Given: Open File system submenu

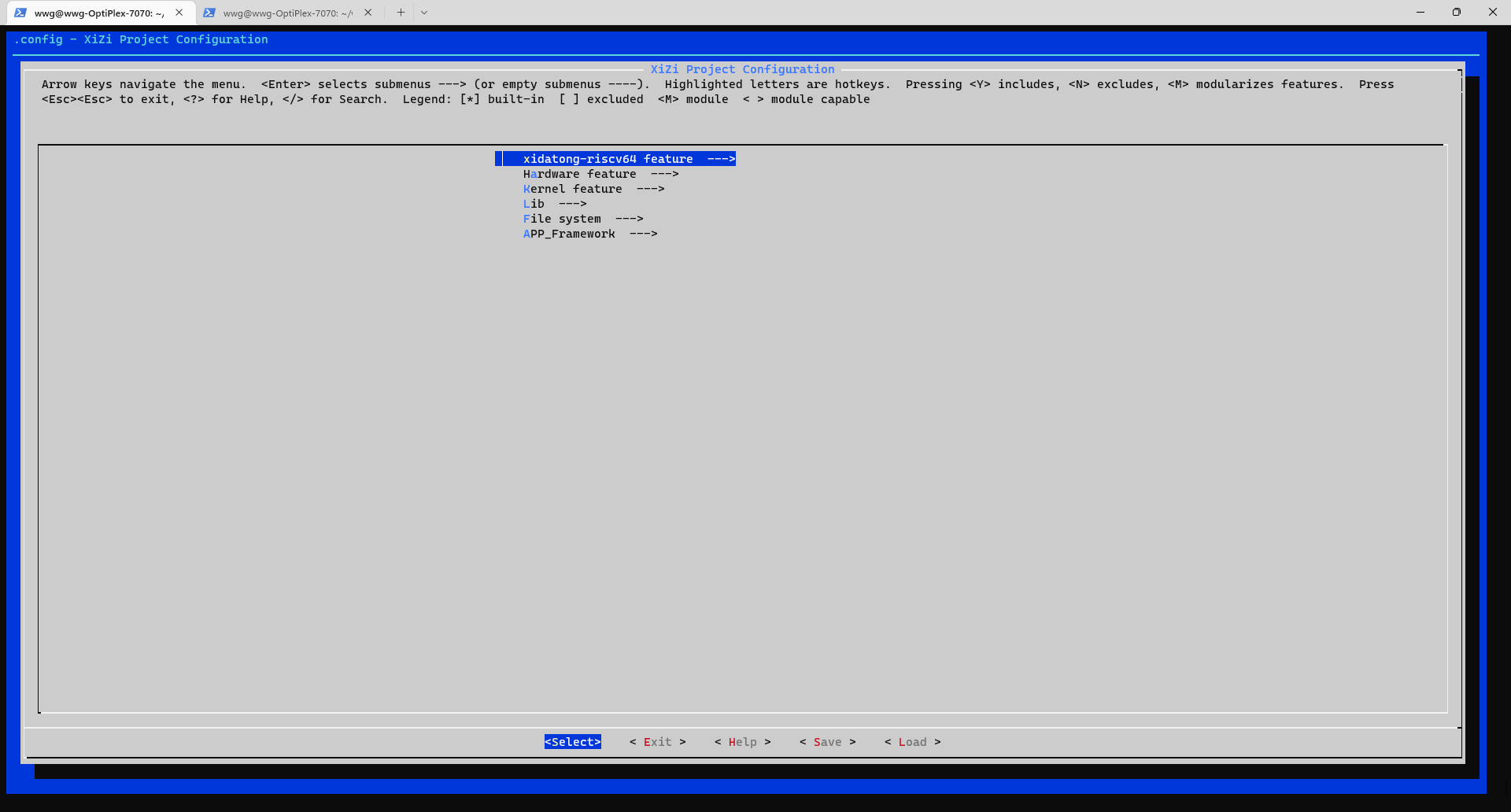Looking at the screenshot, I should coord(582,219).
